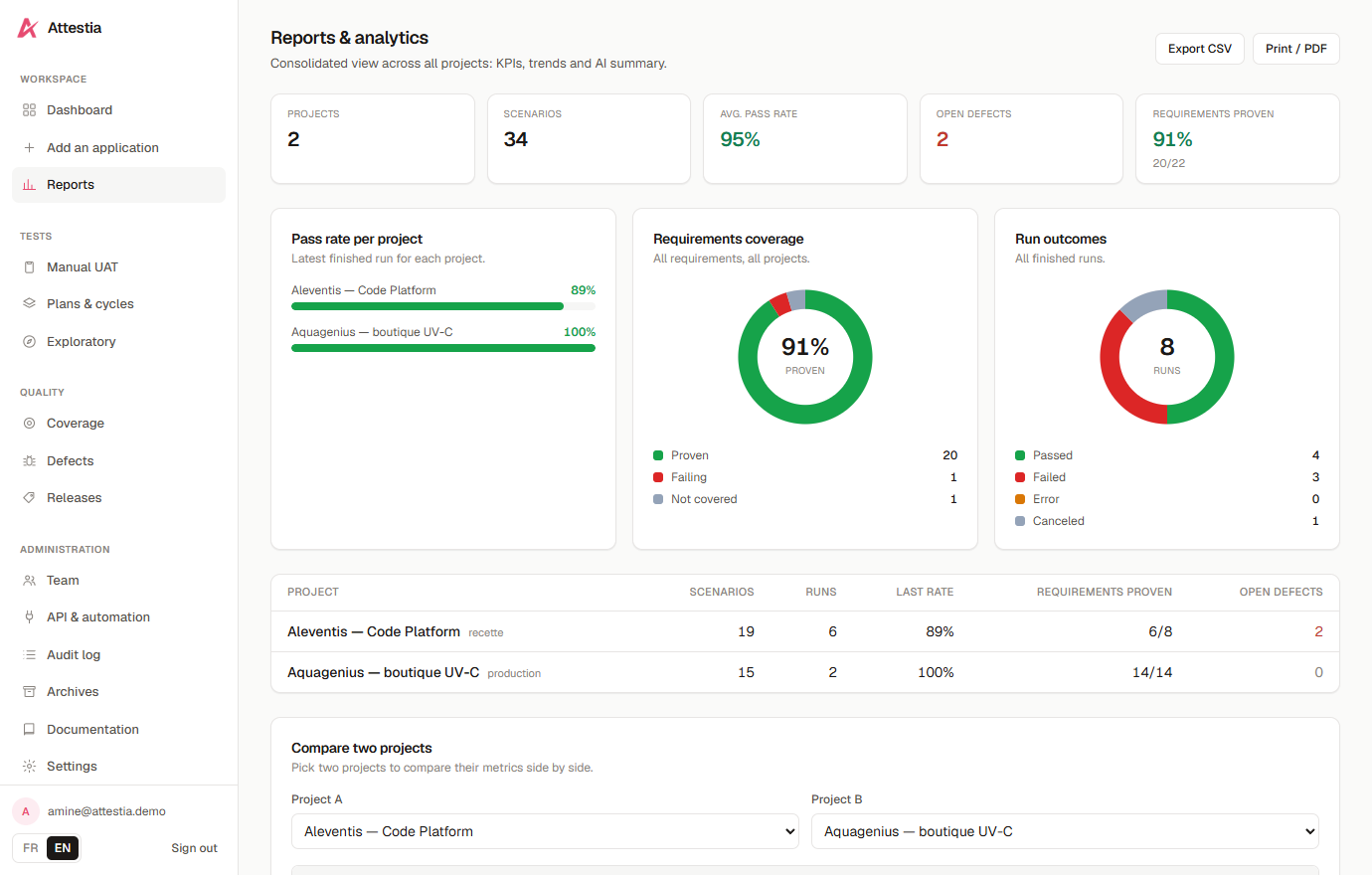Click the Exploratory compass icon
The image size is (1372, 875).
(29, 342)
